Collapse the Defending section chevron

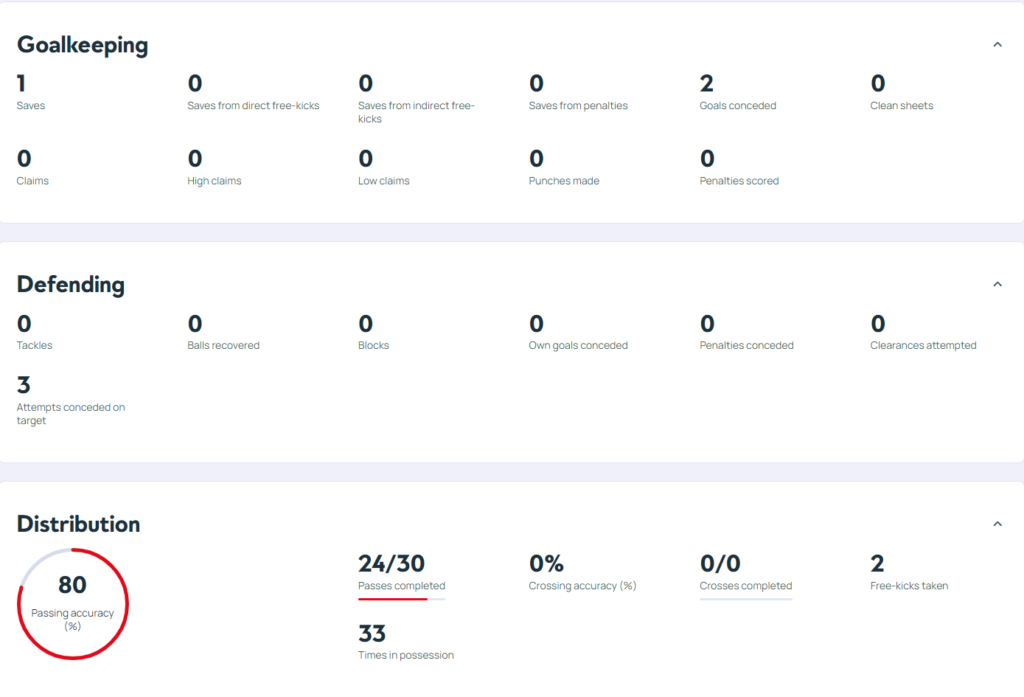[997, 285]
